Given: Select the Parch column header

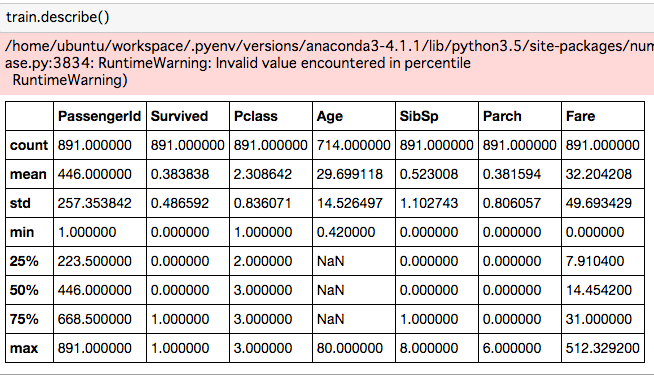Looking at the screenshot, I should (x=502, y=116).
